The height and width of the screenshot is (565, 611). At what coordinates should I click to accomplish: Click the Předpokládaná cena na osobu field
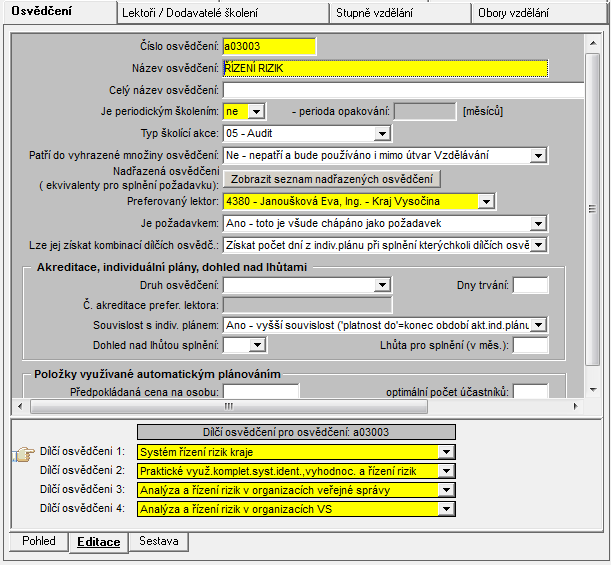(261, 391)
